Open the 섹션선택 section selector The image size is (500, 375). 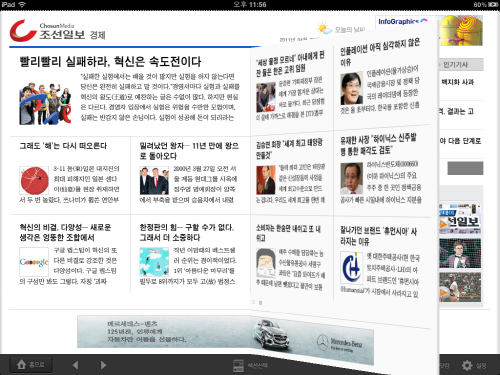coord(251,366)
